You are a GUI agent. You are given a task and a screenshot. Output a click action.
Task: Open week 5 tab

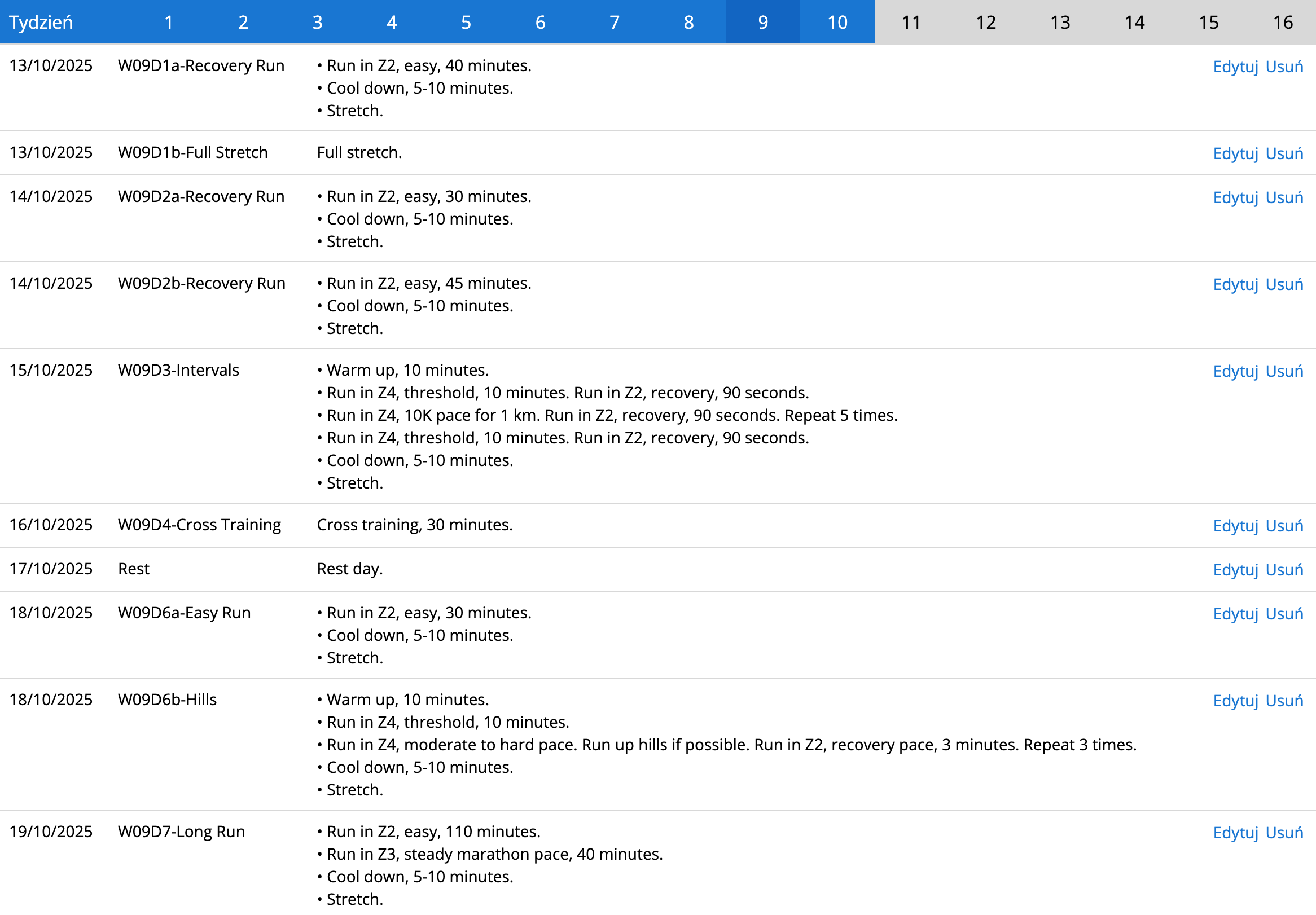(466, 23)
